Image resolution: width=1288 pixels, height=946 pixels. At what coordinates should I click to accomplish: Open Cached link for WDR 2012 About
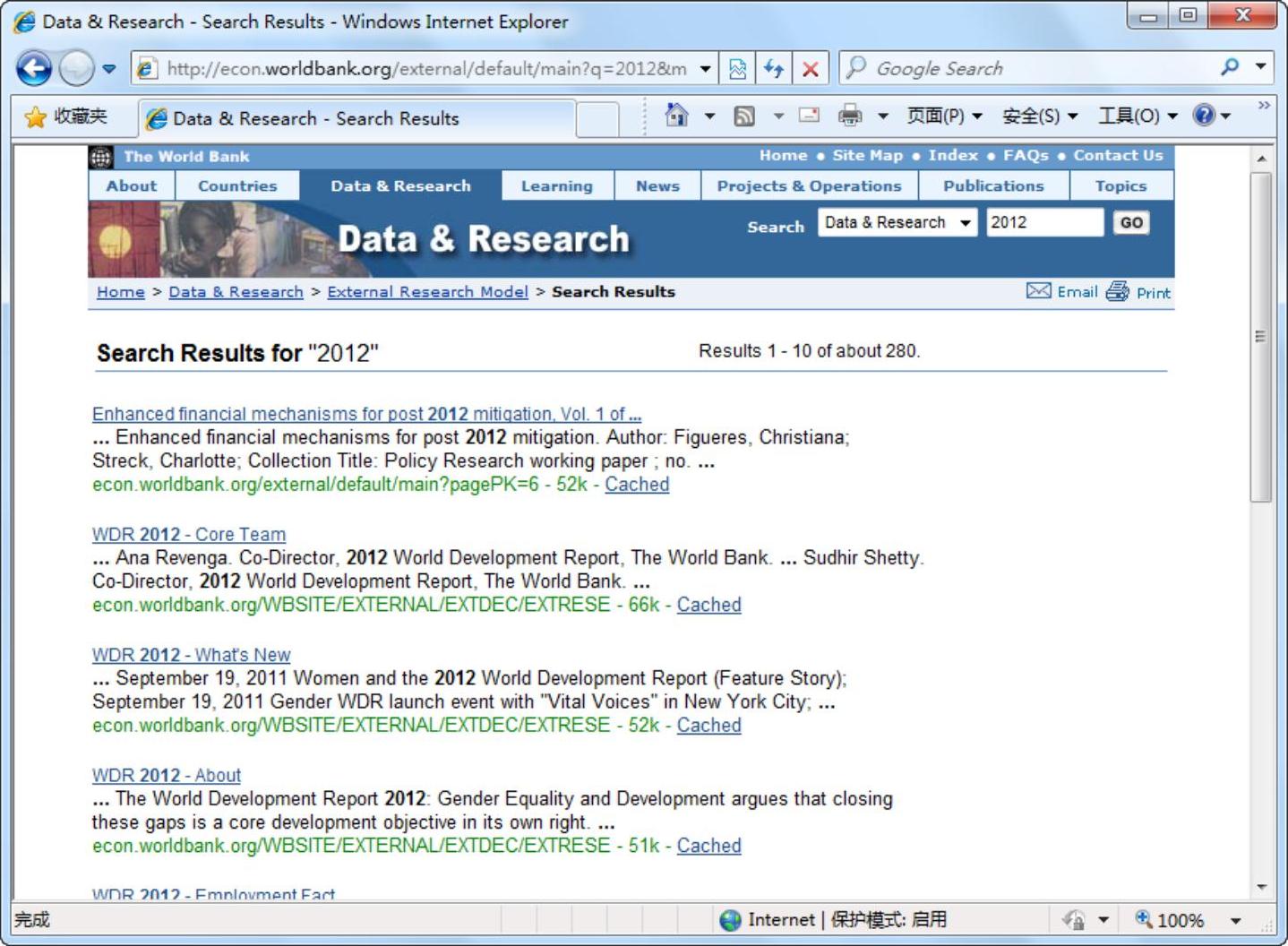[708, 846]
